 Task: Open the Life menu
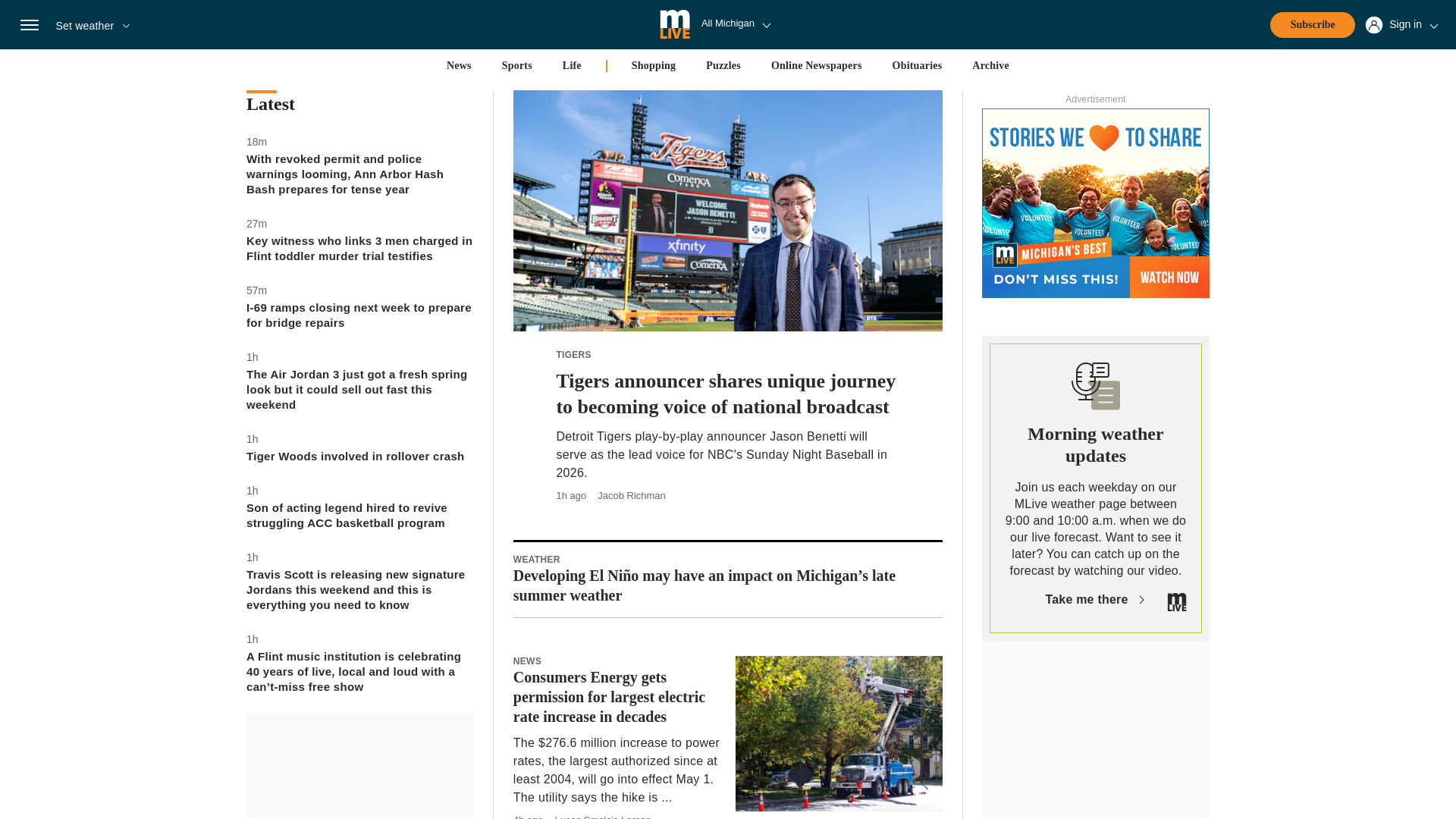click(572, 66)
